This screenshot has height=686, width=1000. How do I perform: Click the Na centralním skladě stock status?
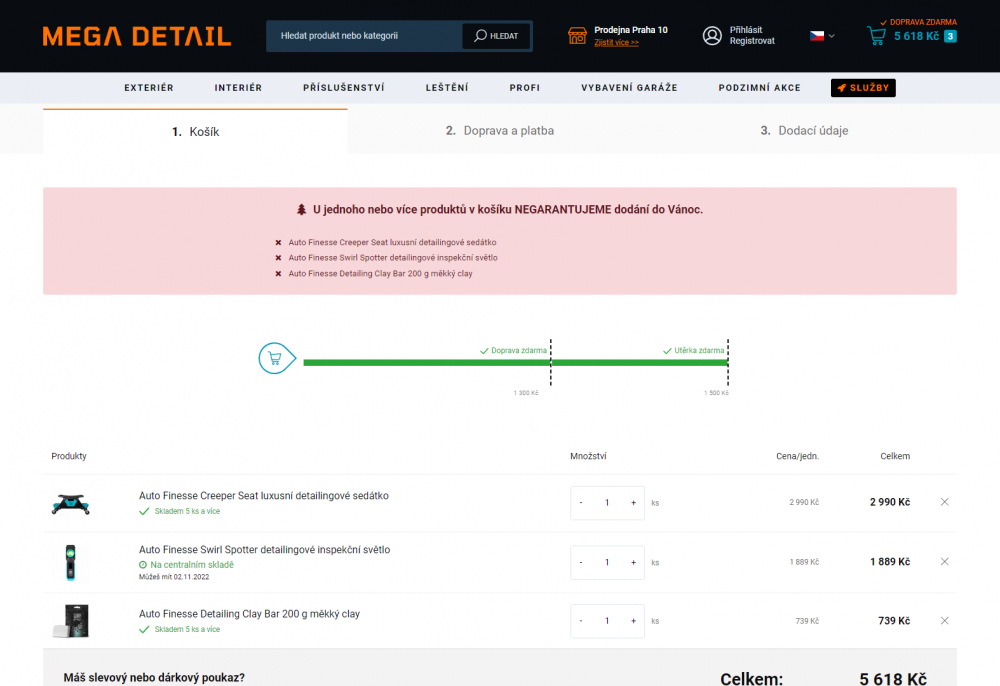pos(186,565)
